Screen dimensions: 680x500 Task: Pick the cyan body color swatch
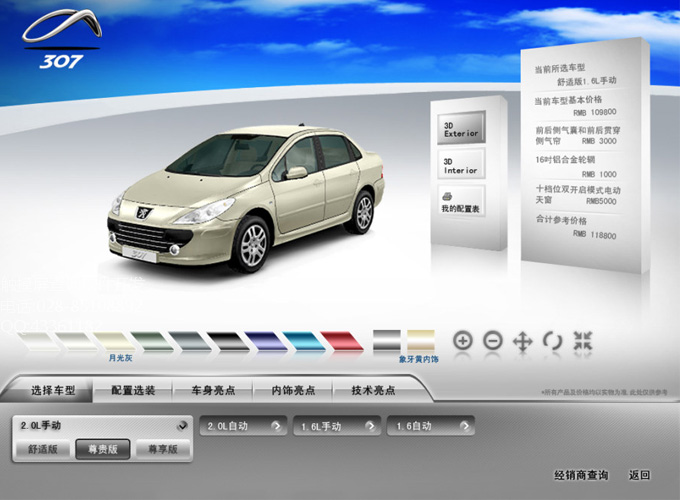click(x=304, y=341)
